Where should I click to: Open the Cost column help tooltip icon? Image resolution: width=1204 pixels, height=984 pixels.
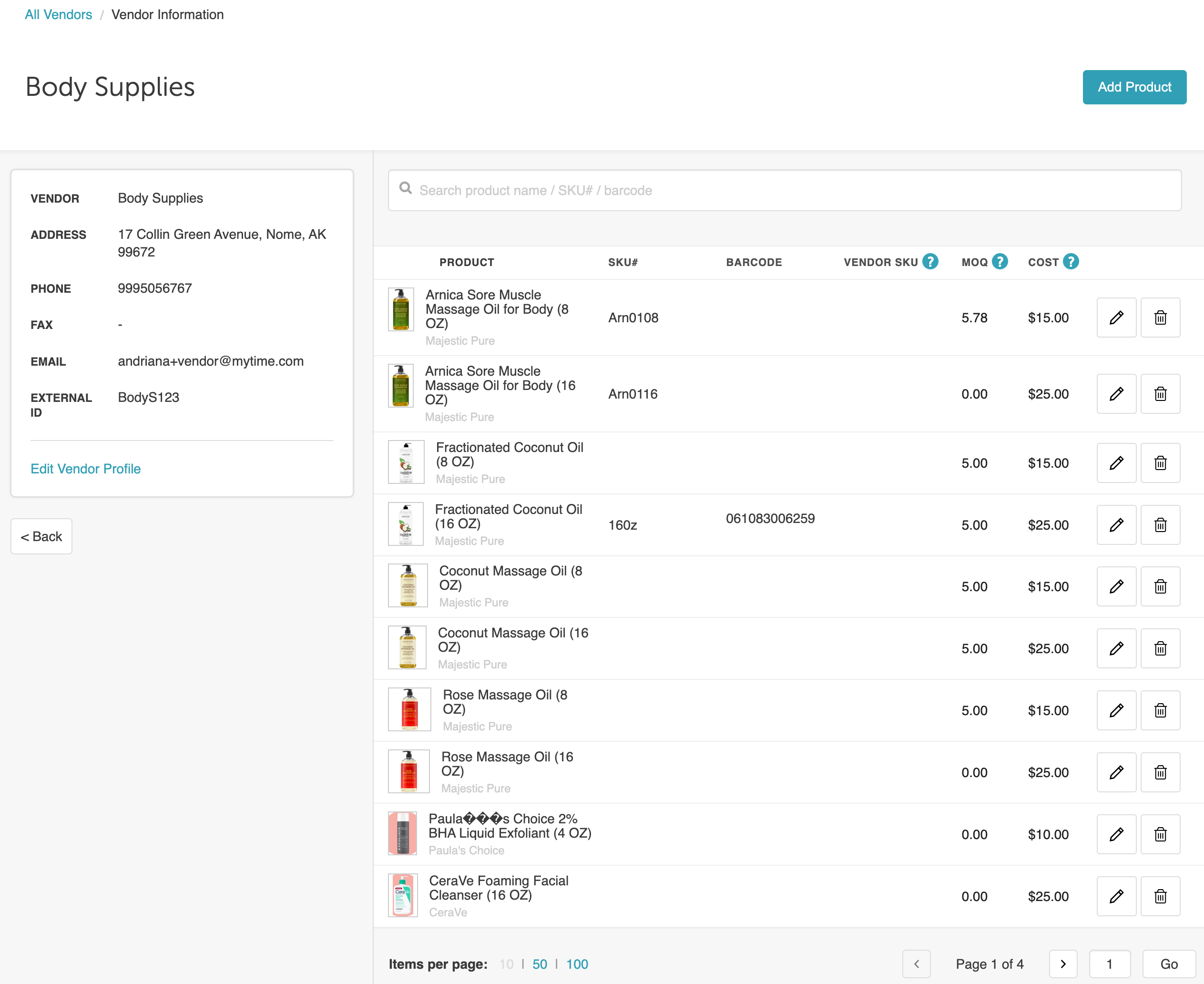[x=1070, y=261]
